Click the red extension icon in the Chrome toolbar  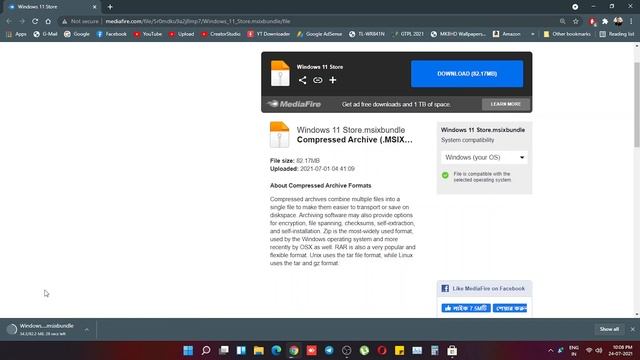[x=593, y=21]
